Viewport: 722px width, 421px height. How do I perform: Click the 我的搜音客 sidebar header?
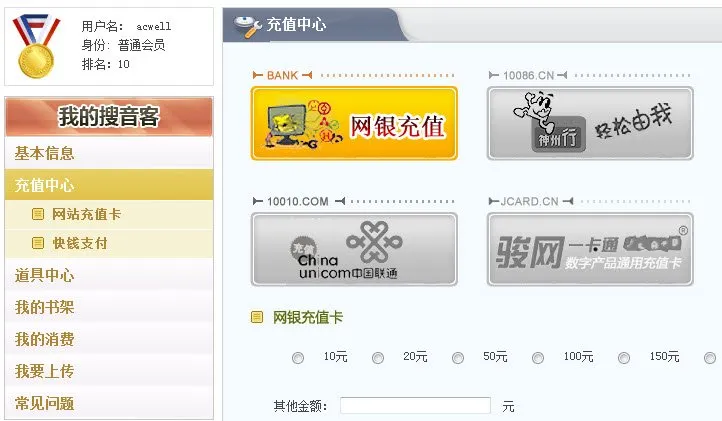coord(109,117)
